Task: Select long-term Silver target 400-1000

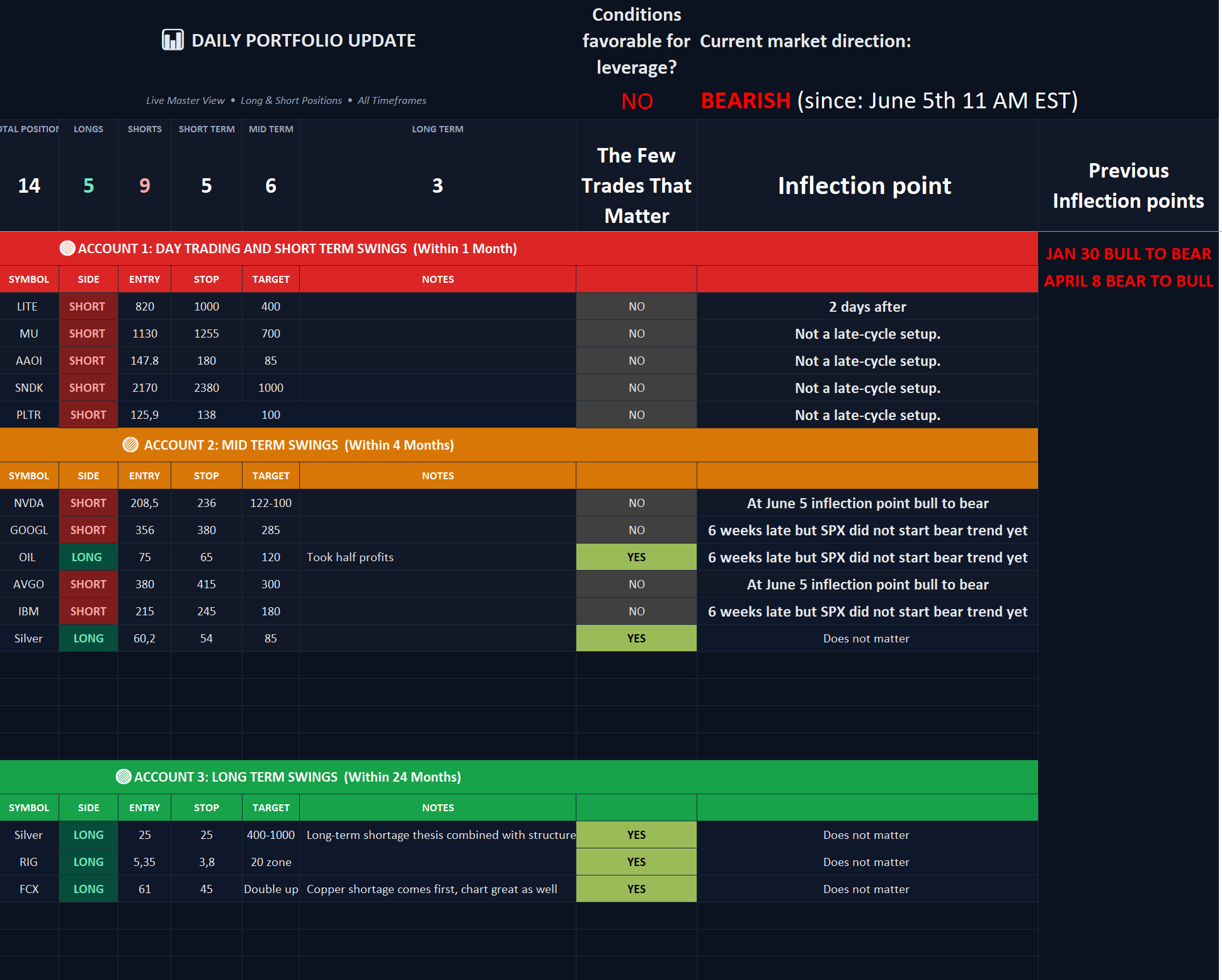Action: (x=271, y=835)
